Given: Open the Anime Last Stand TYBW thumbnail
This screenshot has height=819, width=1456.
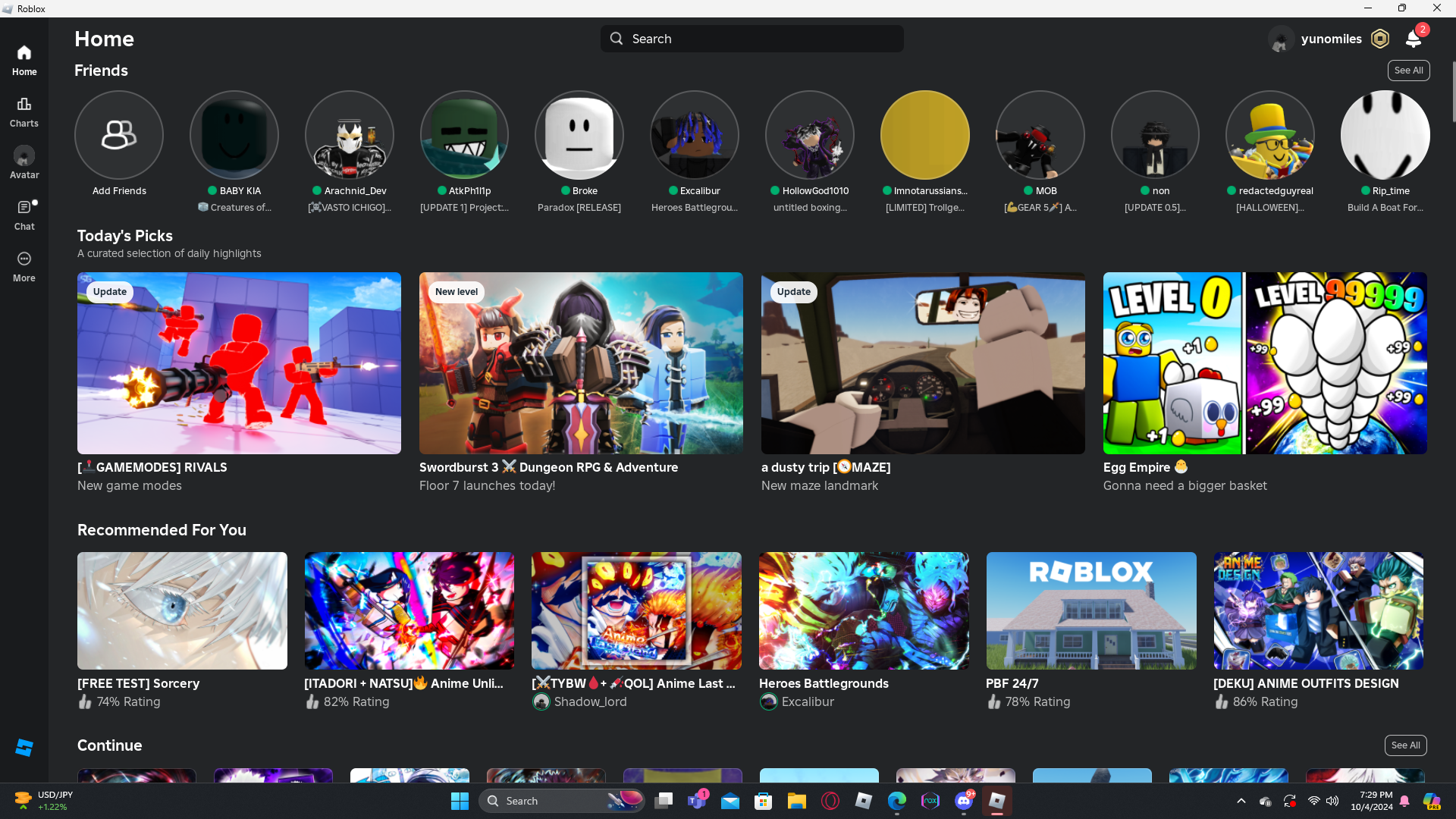Looking at the screenshot, I should pos(636,610).
